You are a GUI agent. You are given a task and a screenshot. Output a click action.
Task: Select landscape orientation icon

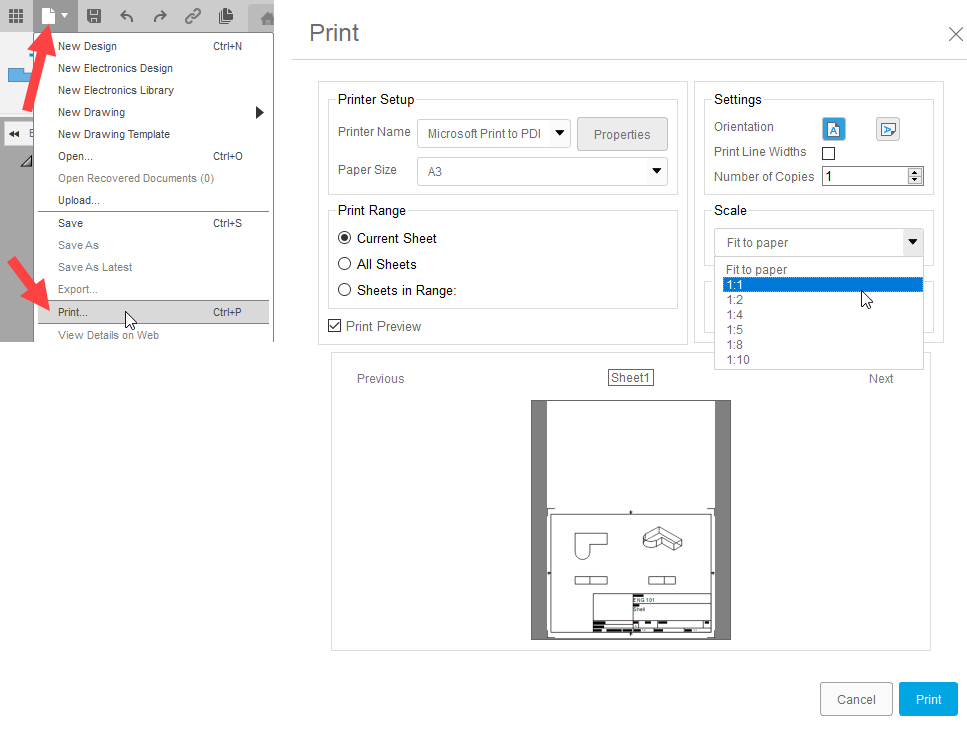887,128
